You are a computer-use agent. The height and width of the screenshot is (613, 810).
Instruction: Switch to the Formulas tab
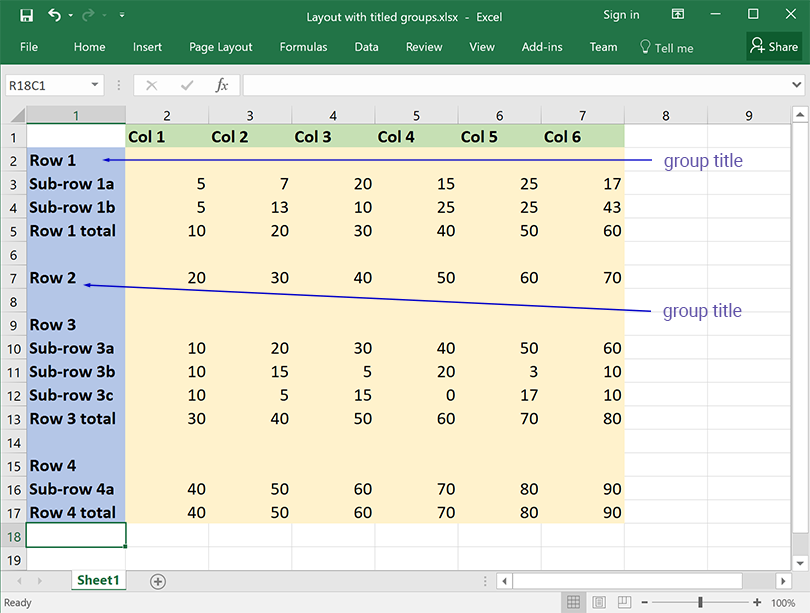pos(303,47)
